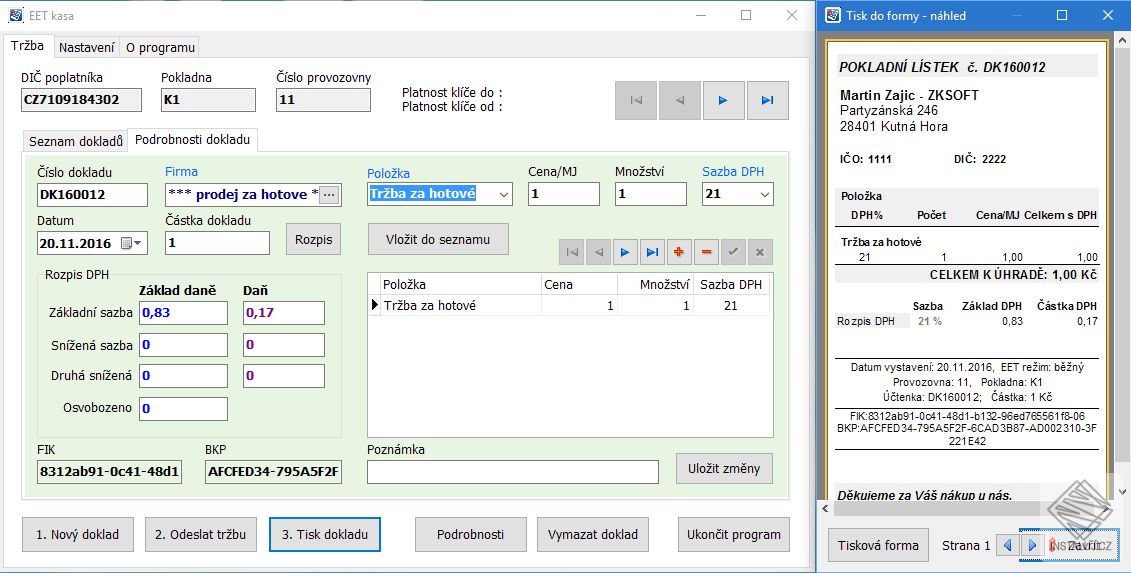Click the Pokladna field K1
Viewport: 1131px width, 573px height.
click(208, 100)
